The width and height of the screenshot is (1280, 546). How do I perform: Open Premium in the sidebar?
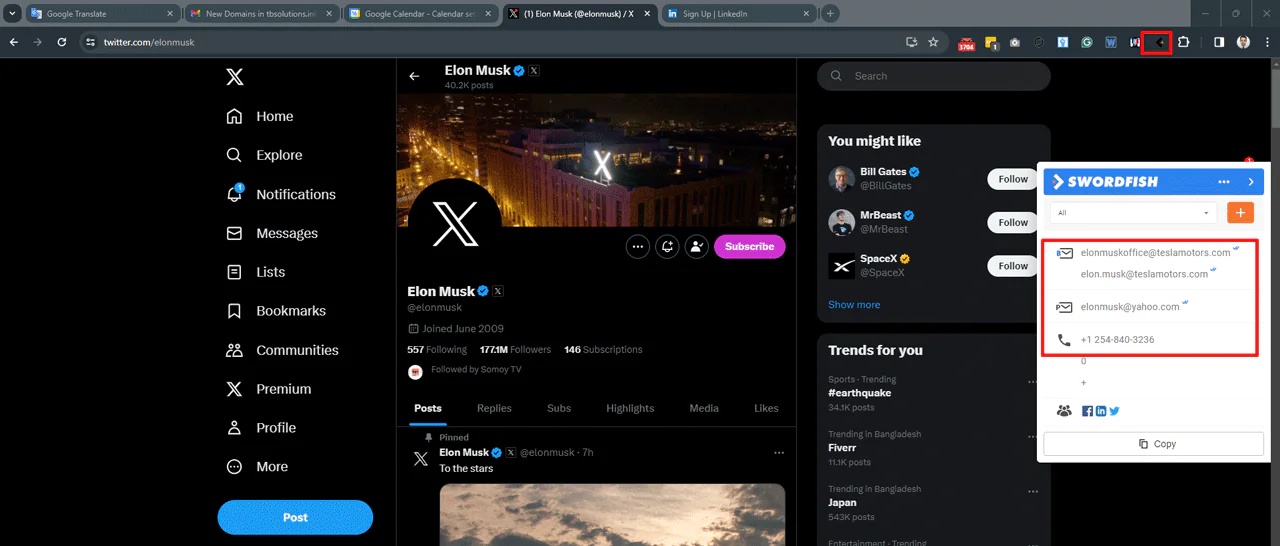(x=269, y=389)
